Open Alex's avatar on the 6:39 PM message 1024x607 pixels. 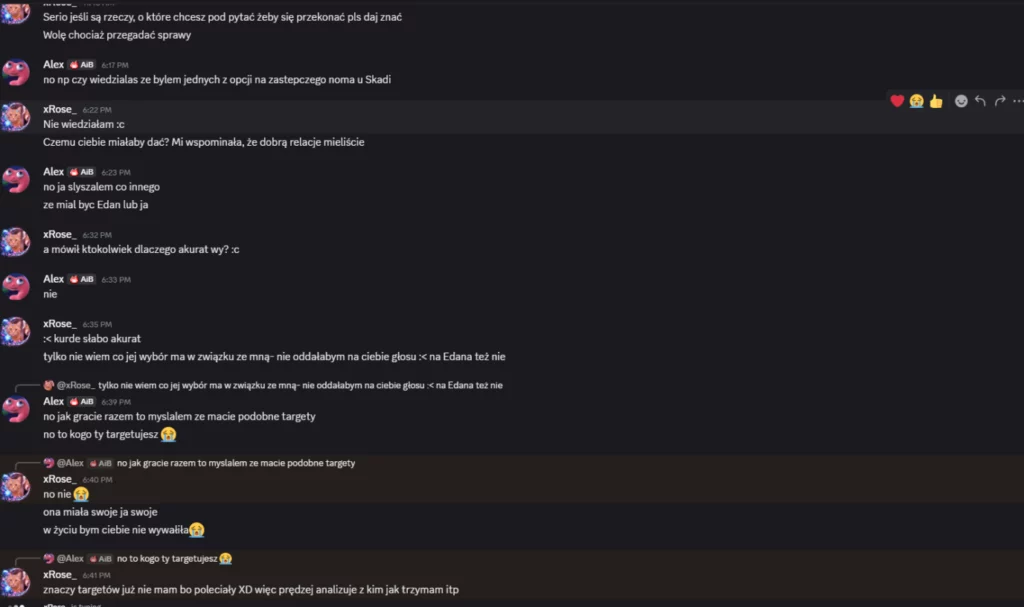tap(16, 409)
